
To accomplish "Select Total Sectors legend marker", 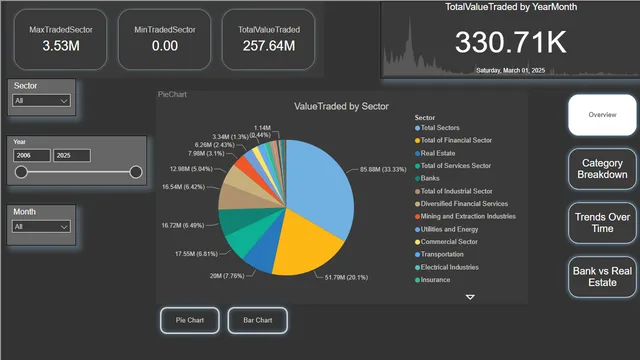I will coord(417,128).
